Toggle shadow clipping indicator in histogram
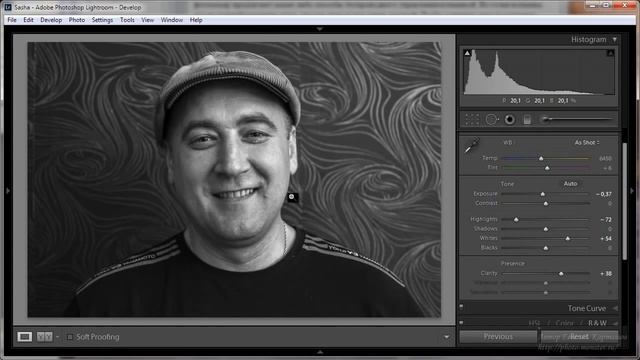This screenshot has height=360, width=640. [x=467, y=53]
